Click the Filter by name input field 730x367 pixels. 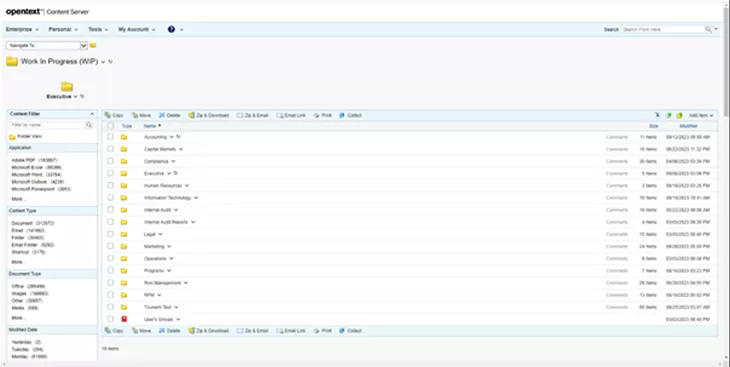tap(47, 125)
